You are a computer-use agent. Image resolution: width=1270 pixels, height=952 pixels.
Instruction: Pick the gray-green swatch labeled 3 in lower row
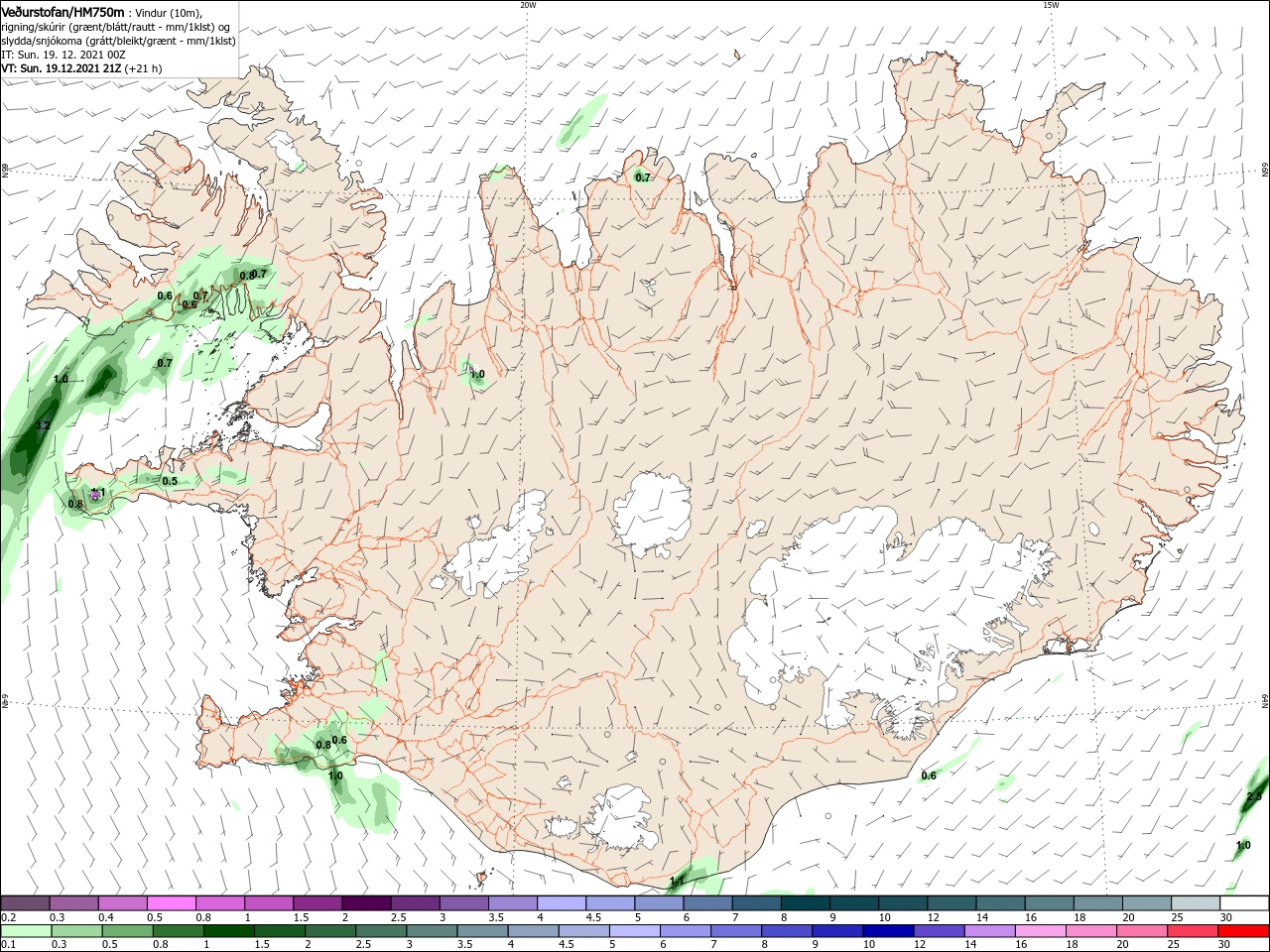point(432,931)
